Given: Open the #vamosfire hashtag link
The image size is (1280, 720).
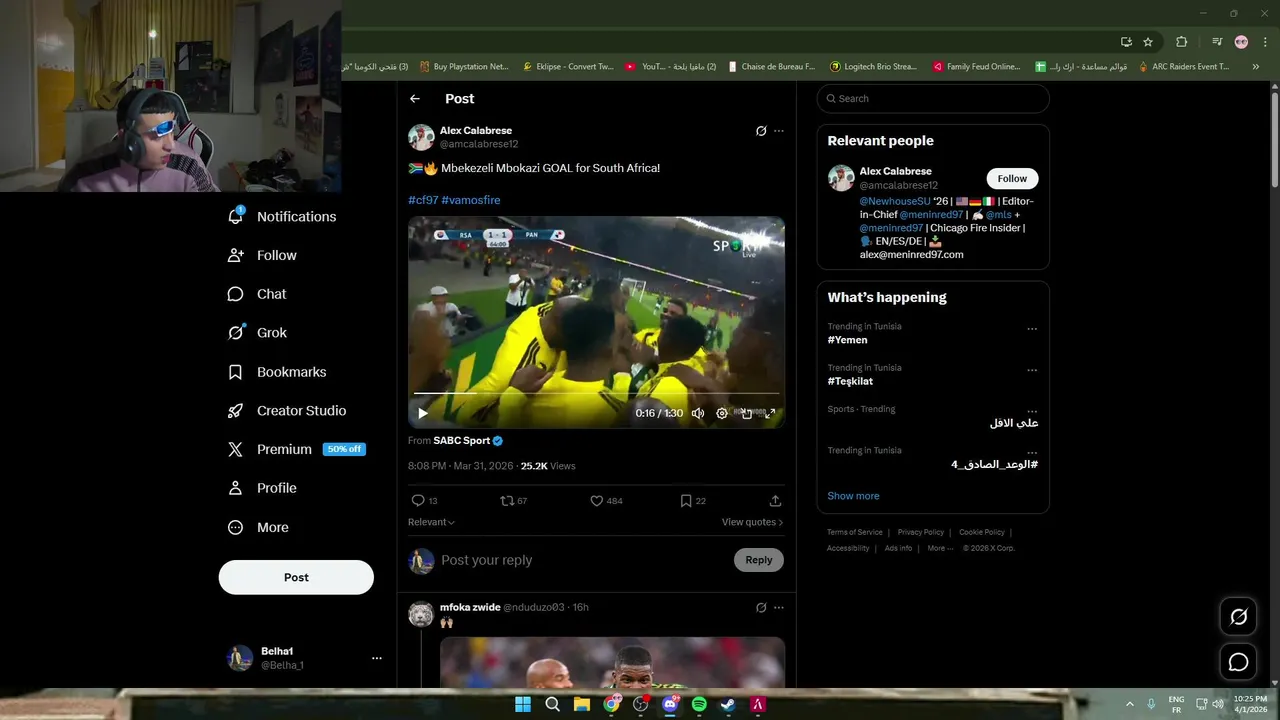Looking at the screenshot, I should pyautogui.click(x=471, y=200).
